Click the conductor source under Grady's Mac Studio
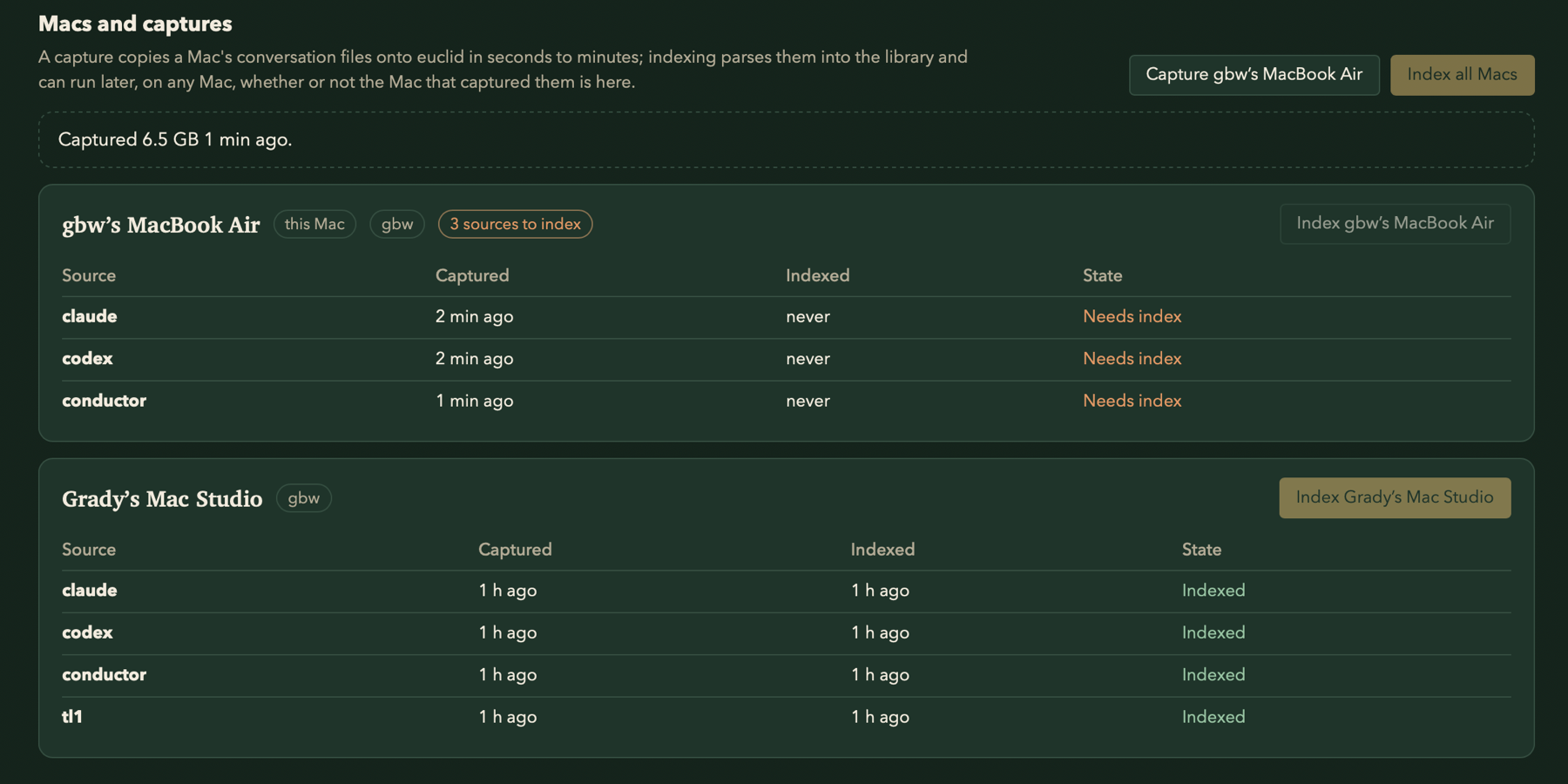Image resolution: width=1568 pixels, height=784 pixels. tap(104, 675)
